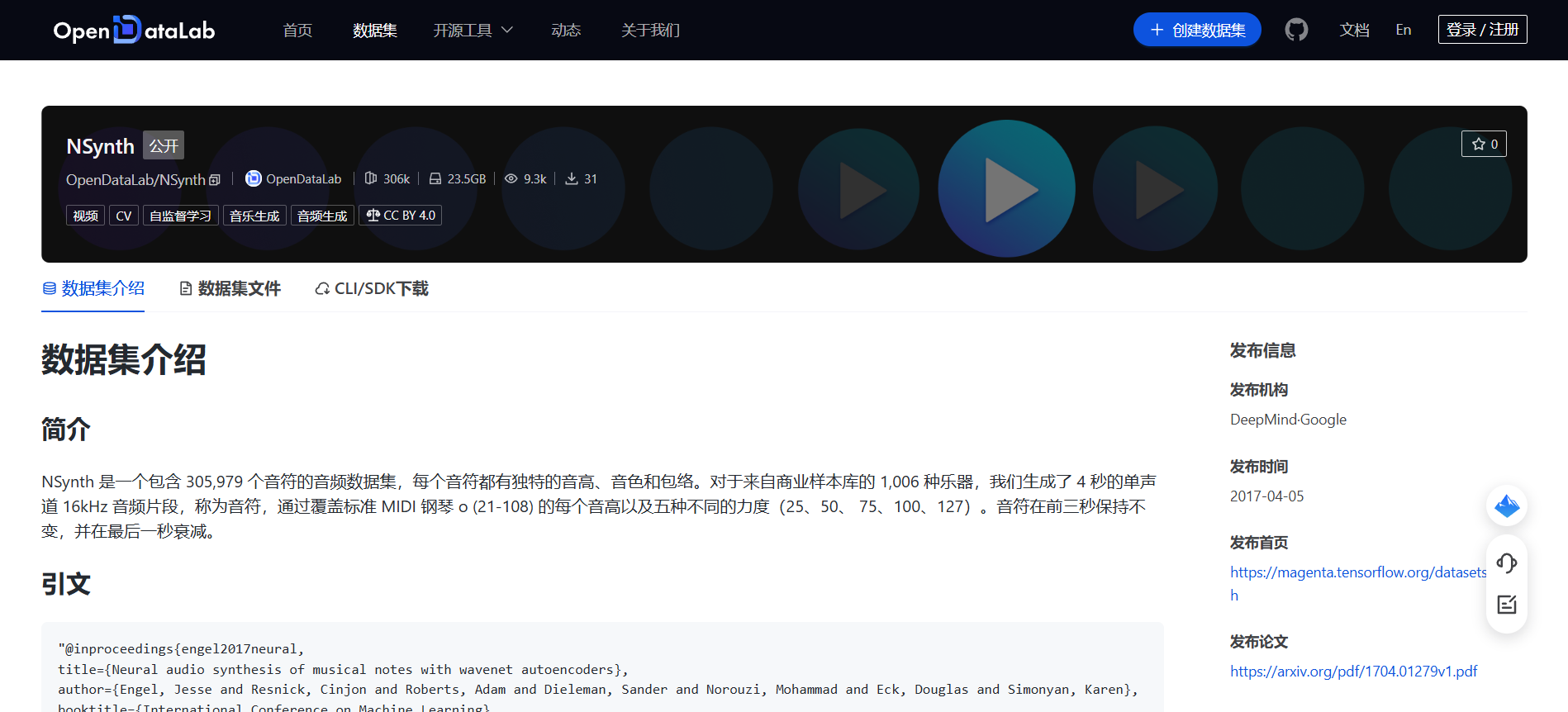Click the 简介 heading

point(66,430)
